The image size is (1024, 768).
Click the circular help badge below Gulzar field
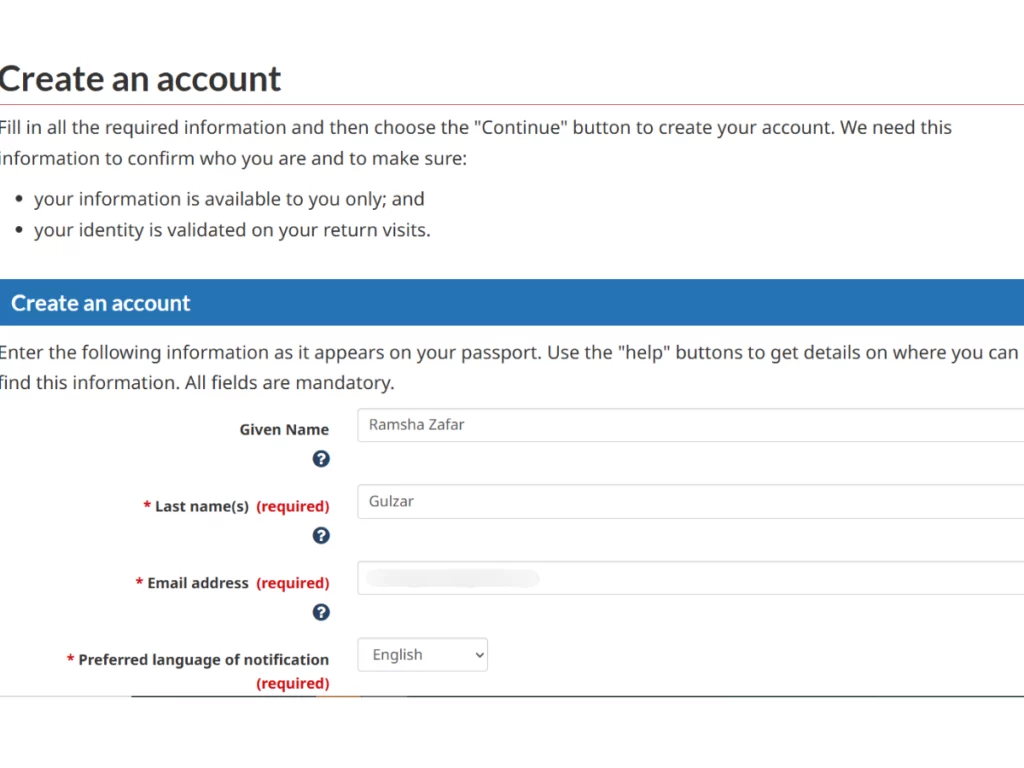pos(320,535)
